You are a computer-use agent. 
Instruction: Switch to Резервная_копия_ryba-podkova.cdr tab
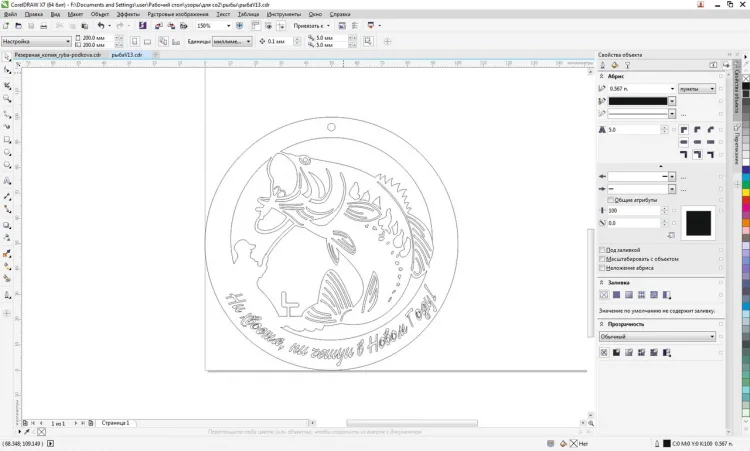57,55
